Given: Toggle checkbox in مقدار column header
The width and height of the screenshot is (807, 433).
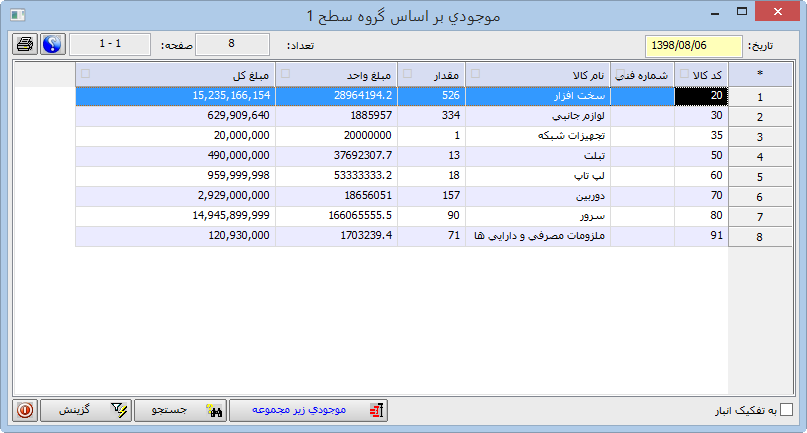Looking at the screenshot, I should [x=407, y=74].
